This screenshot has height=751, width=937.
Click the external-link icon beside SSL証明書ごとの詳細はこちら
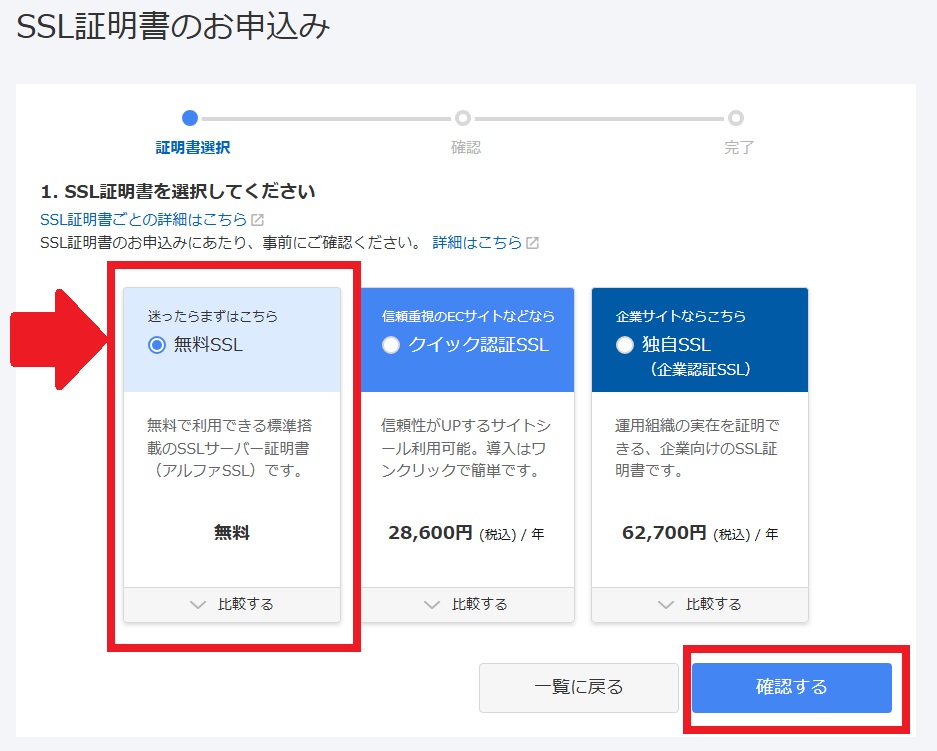point(258,220)
